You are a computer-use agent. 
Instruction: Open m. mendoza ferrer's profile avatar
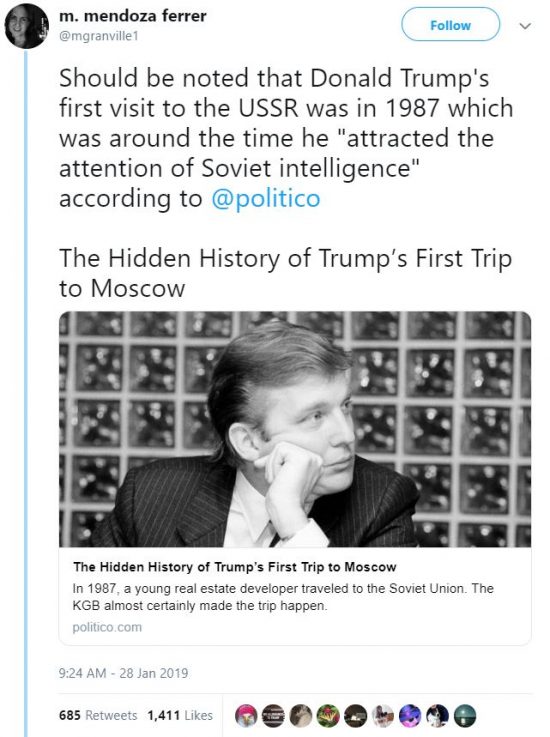26,26
